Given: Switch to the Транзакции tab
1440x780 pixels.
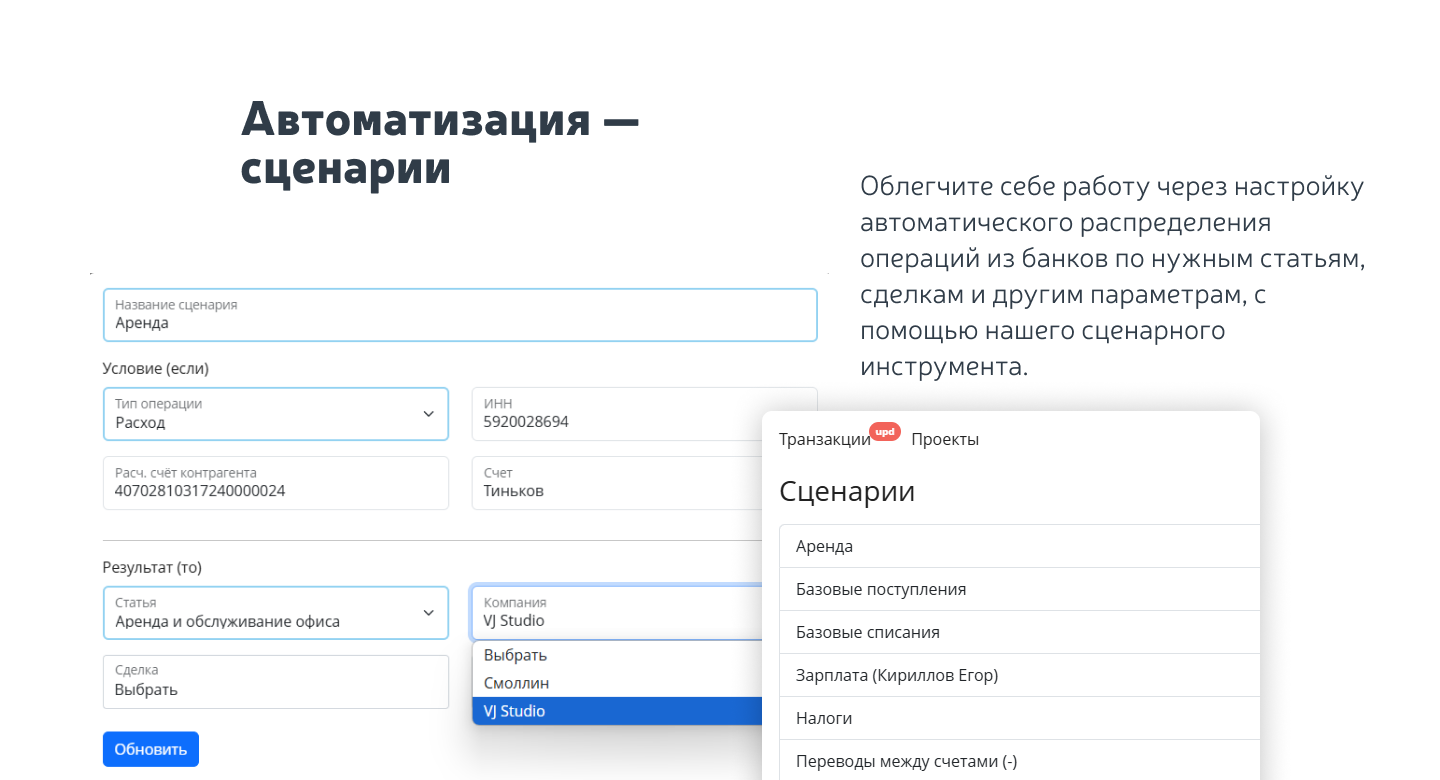Looking at the screenshot, I should 824,440.
